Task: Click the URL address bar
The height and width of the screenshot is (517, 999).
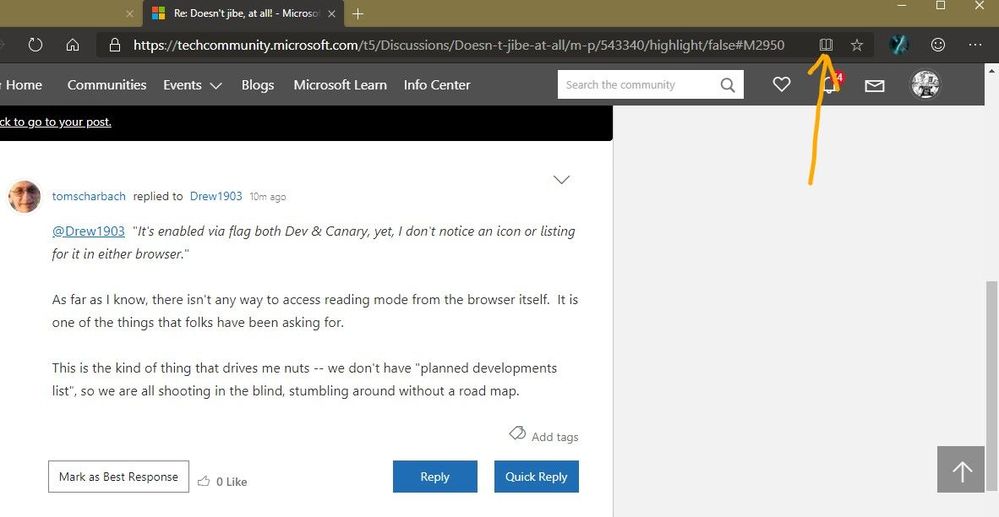Action: pos(459,45)
